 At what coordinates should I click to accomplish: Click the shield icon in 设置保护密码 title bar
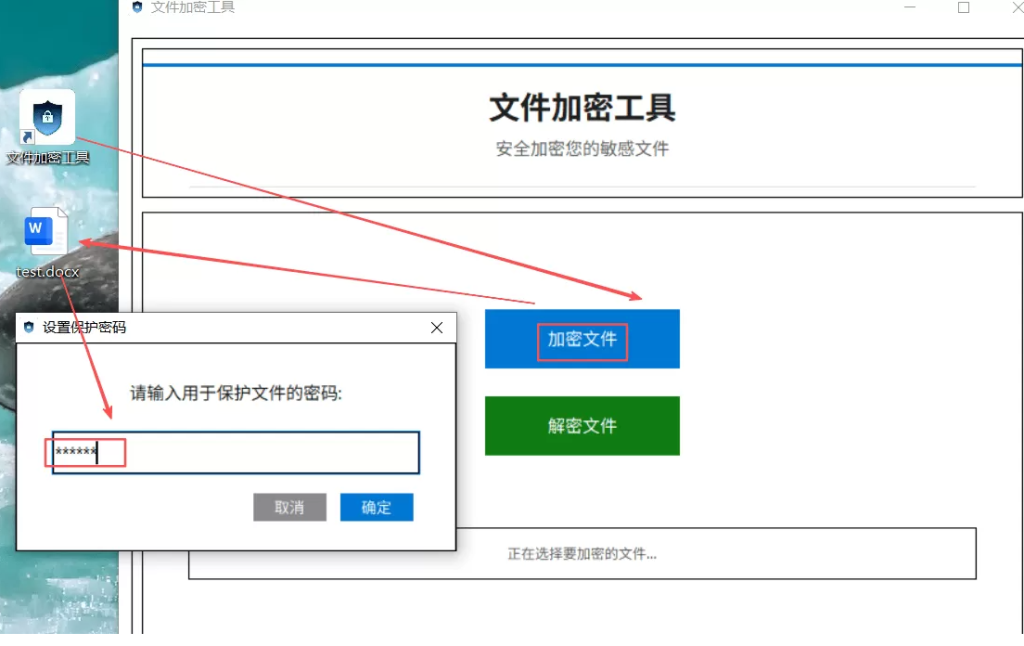click(29, 327)
